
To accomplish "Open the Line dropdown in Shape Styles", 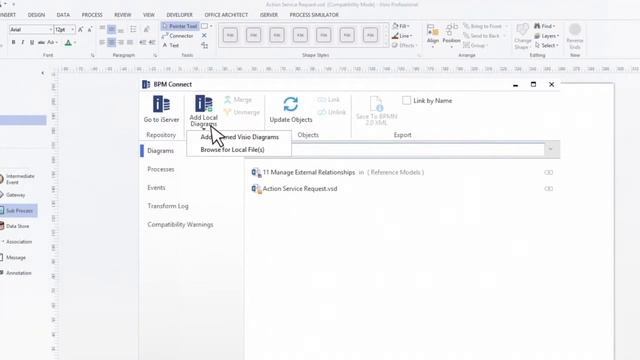I will tap(402, 36).
